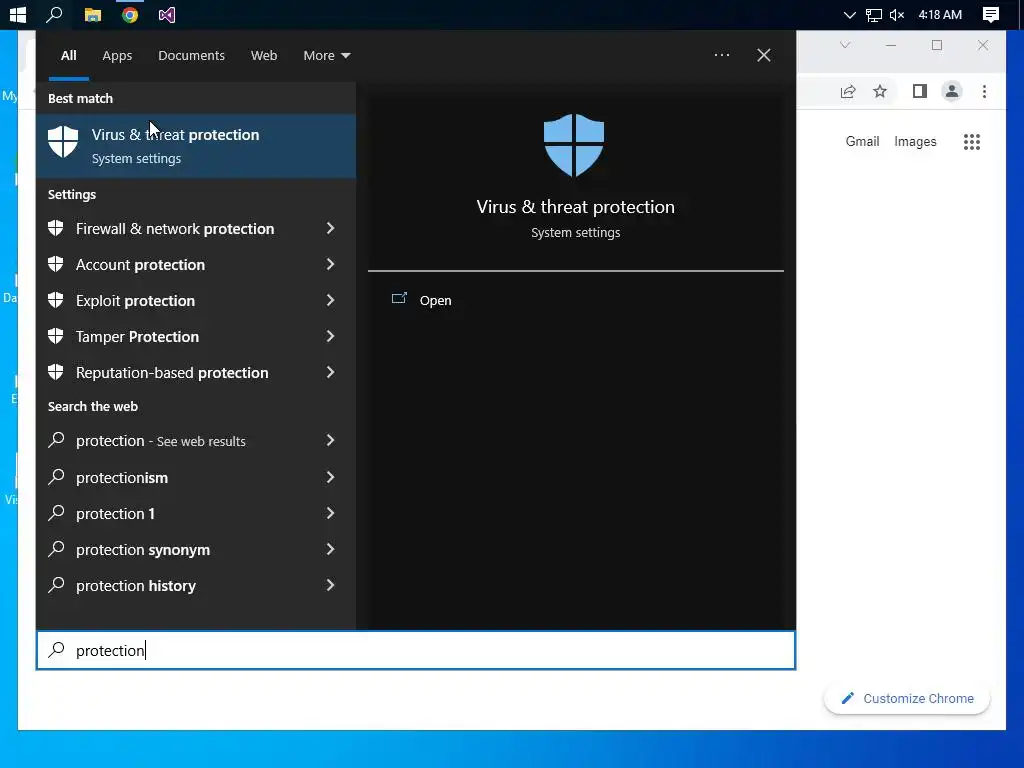Select the protectionism web suggestion
This screenshot has height=768, width=1024.
[121, 477]
